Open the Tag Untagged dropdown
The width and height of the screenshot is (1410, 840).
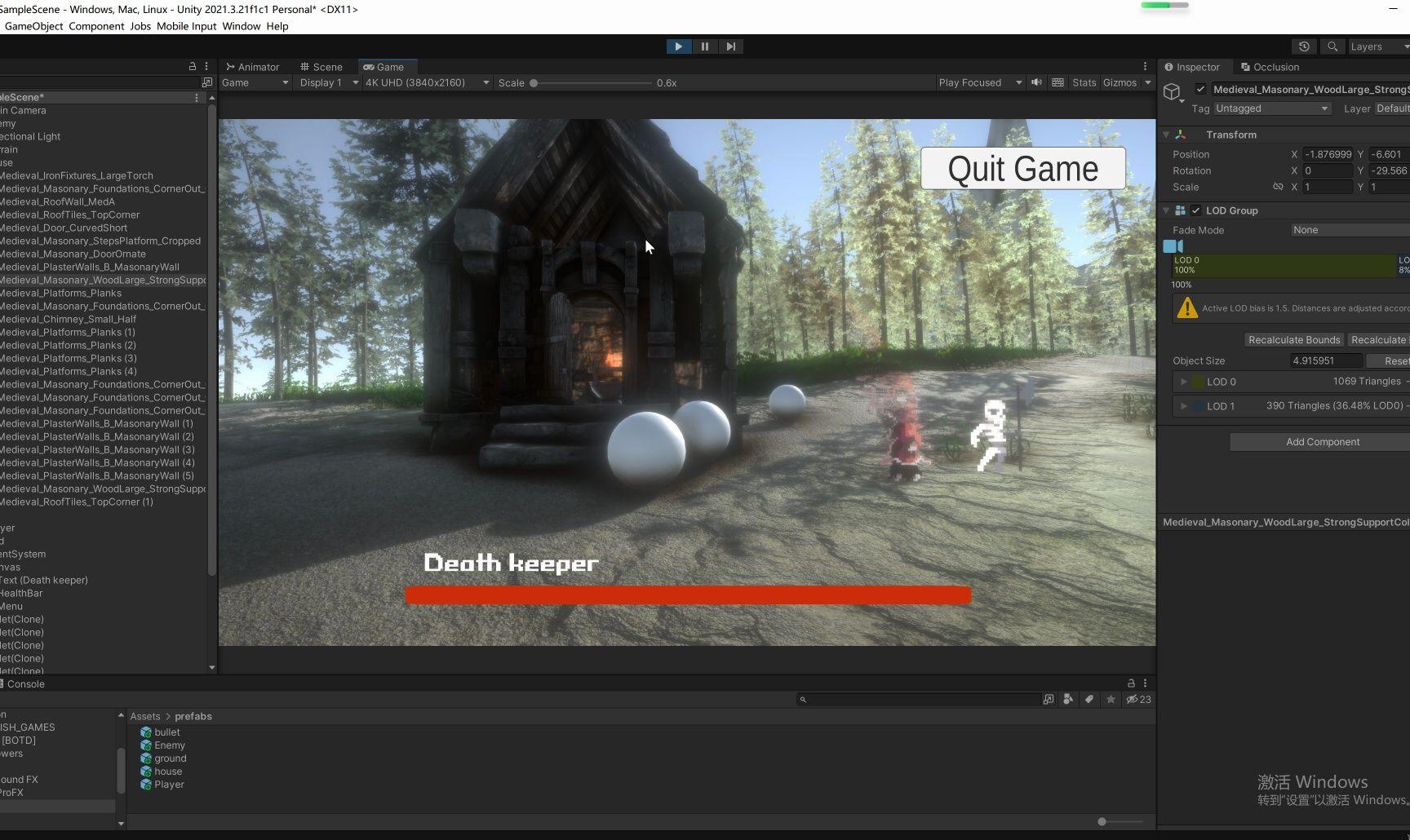click(1272, 108)
